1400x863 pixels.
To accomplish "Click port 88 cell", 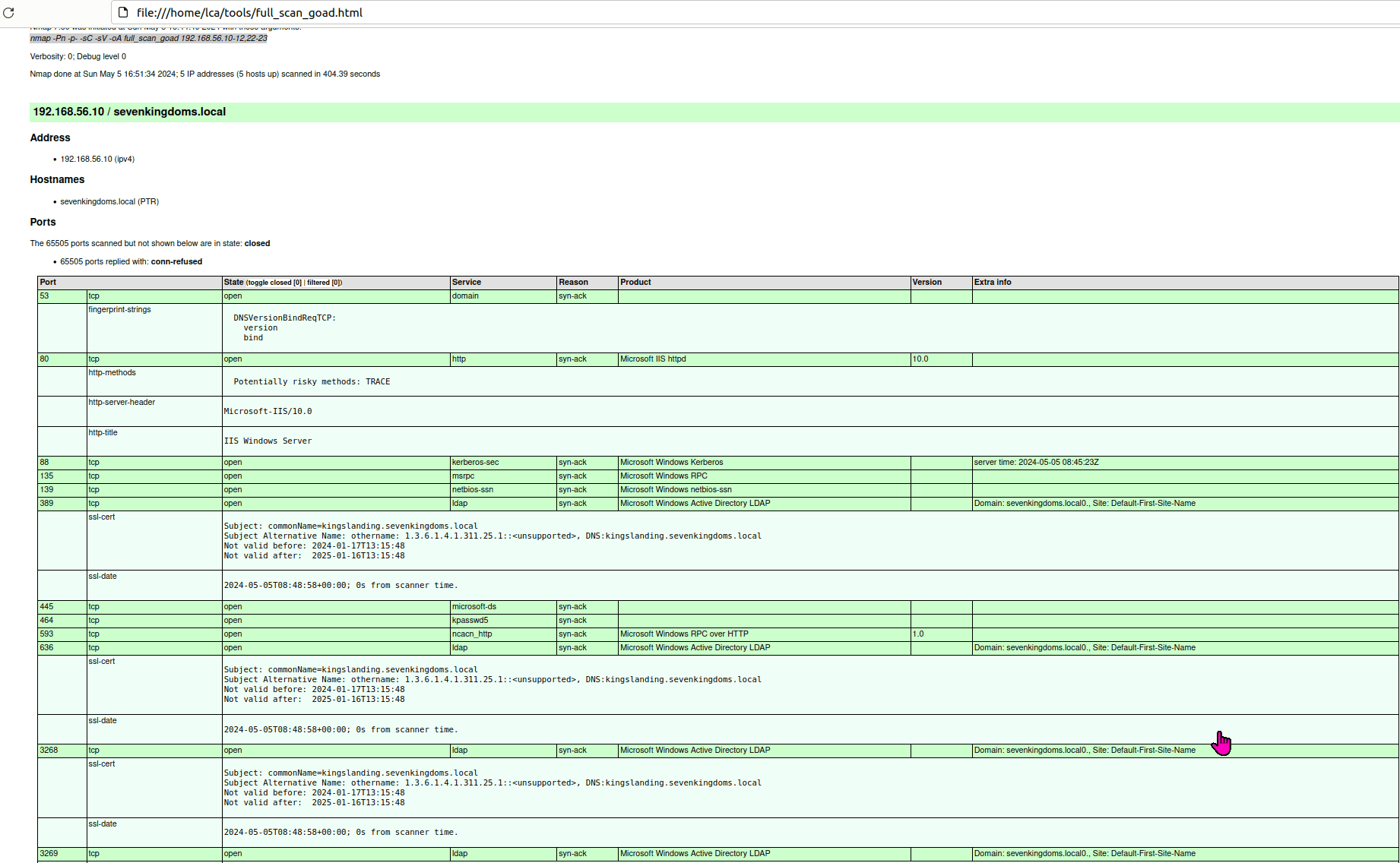I will [x=62, y=463].
